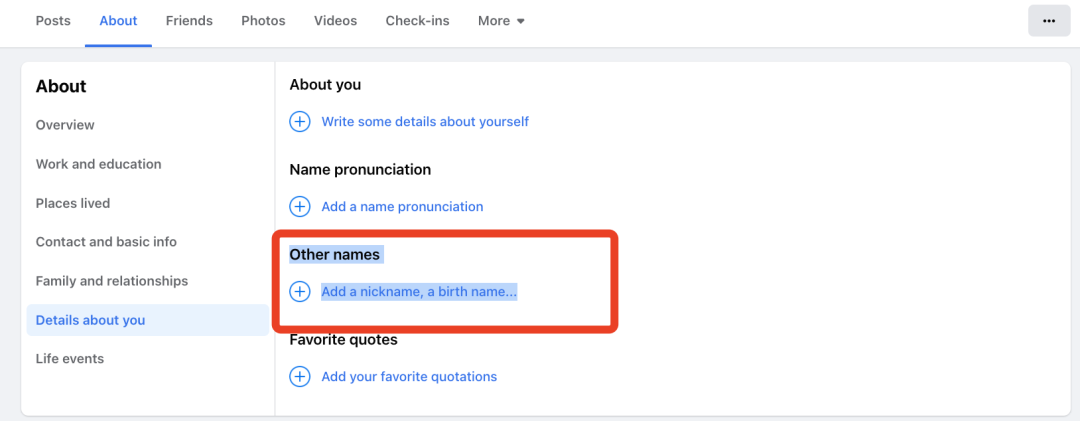
Task: Expand the More tab dropdown
Action: pyautogui.click(x=501, y=21)
